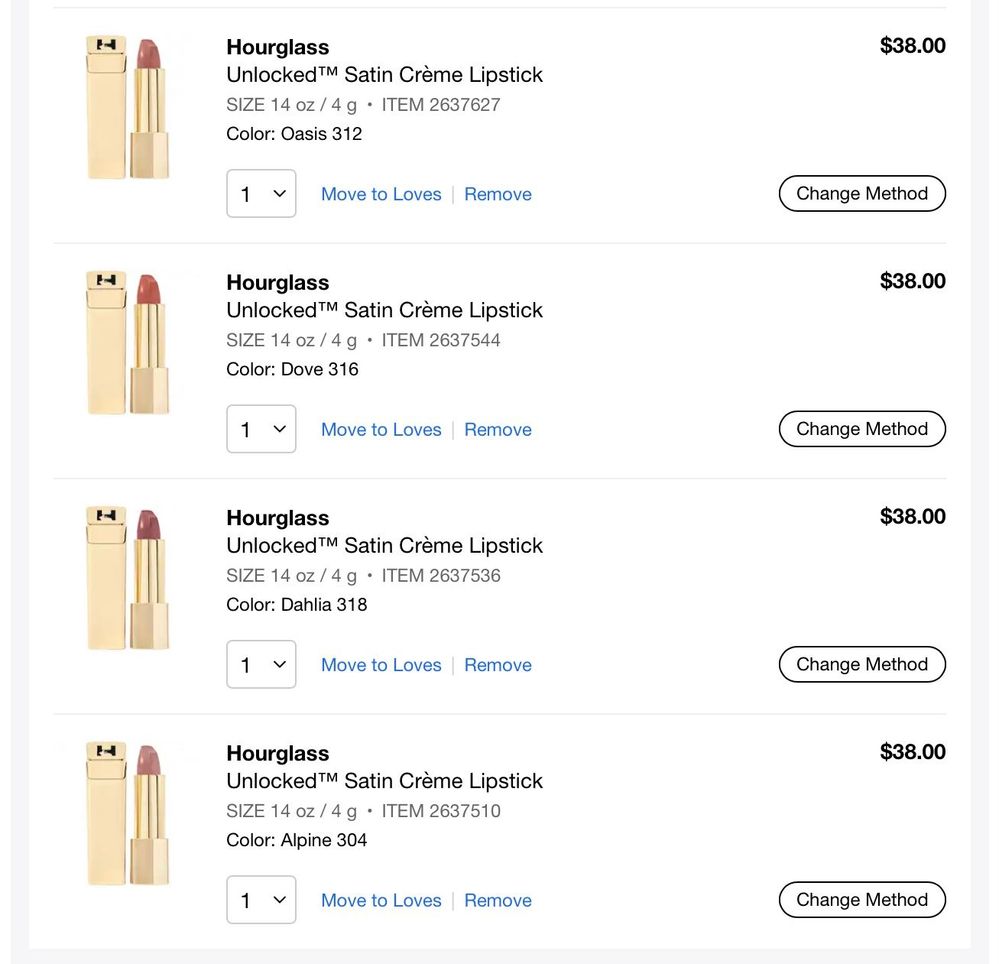The image size is (999, 964).
Task: Open quantity dropdown for Dove 316 lipstick
Action: (x=261, y=429)
